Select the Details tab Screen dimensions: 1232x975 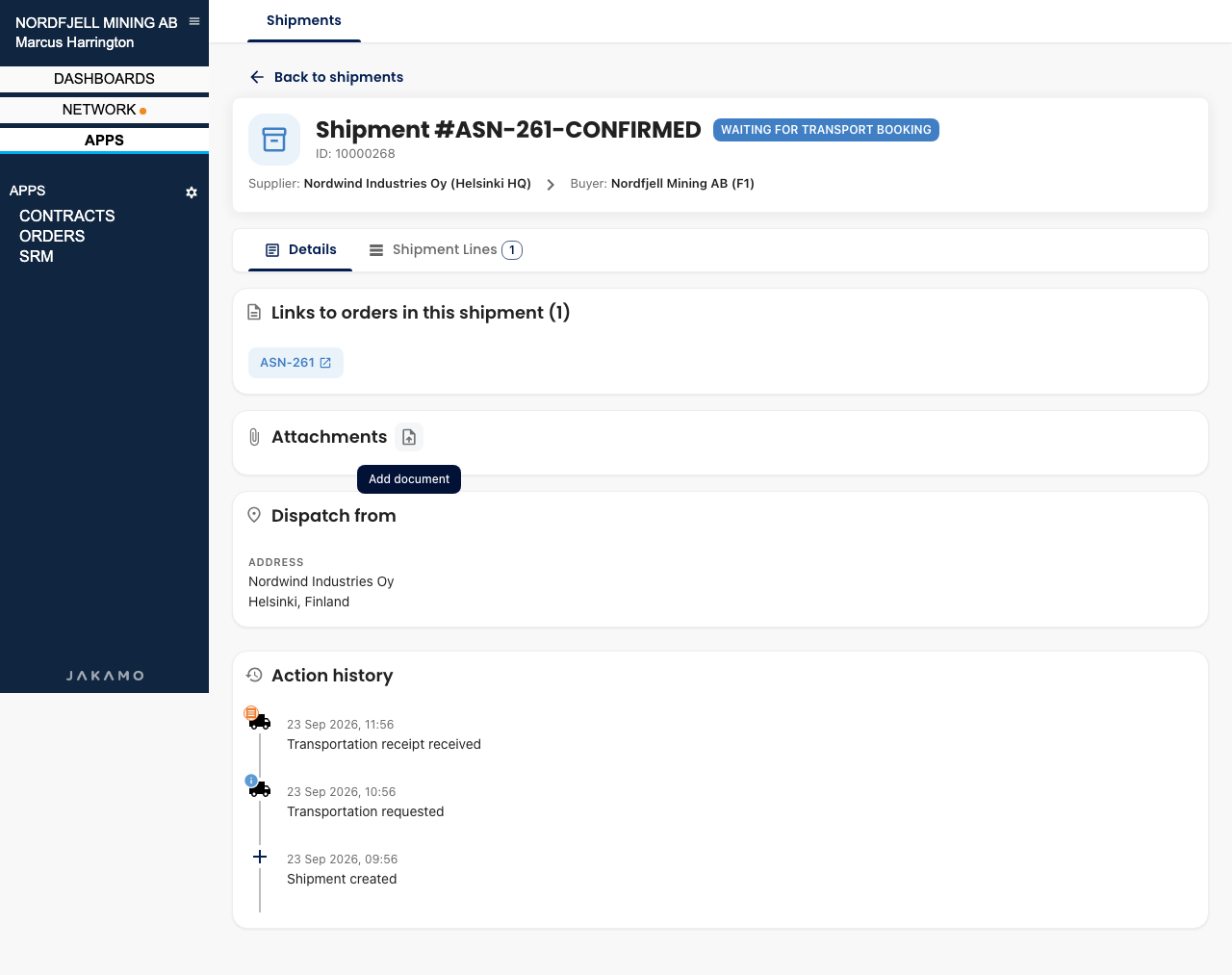[x=300, y=250]
